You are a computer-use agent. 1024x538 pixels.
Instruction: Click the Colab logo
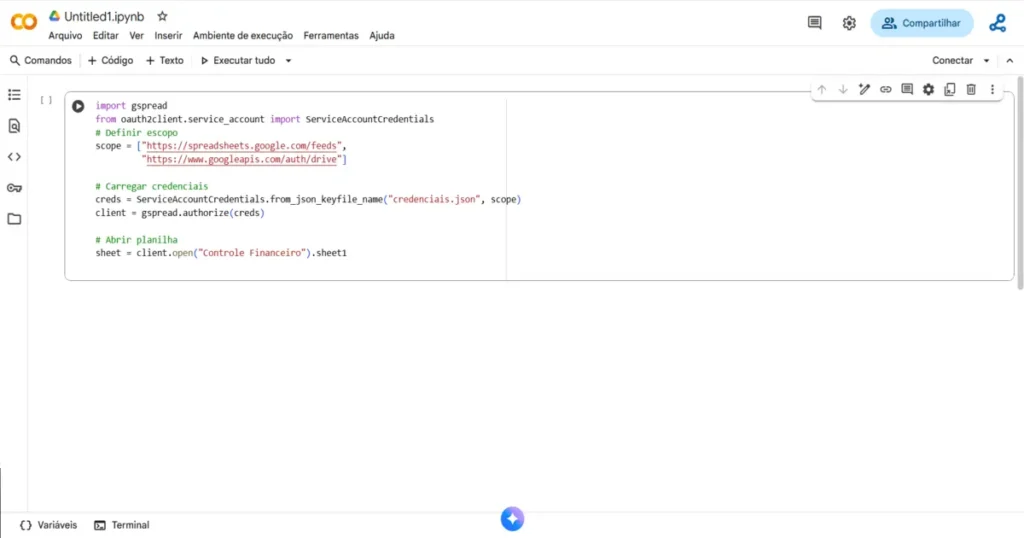[x=24, y=22]
